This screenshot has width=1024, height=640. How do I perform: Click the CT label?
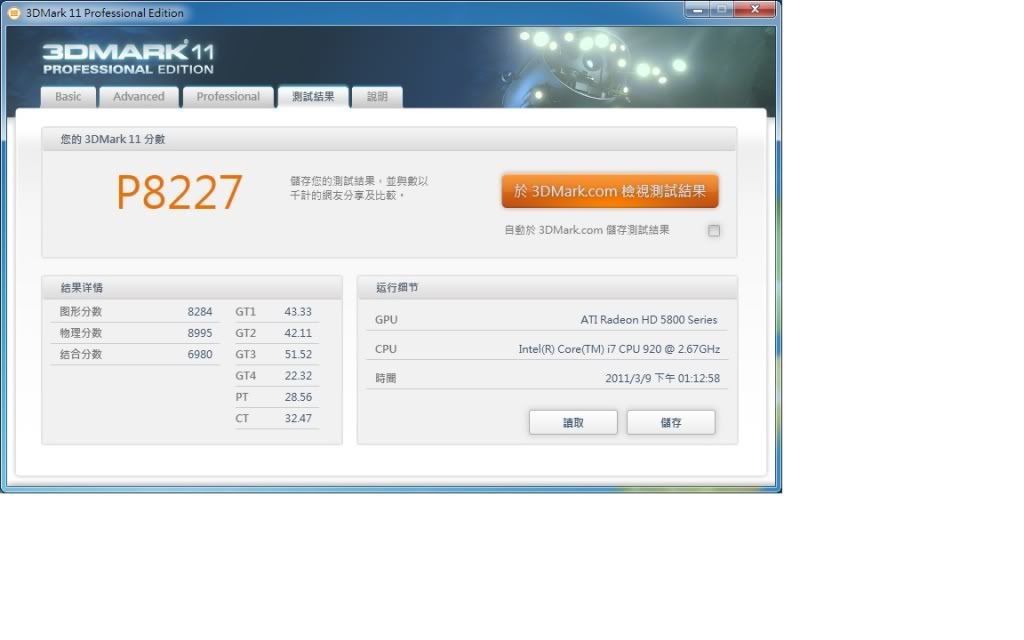[x=242, y=419]
